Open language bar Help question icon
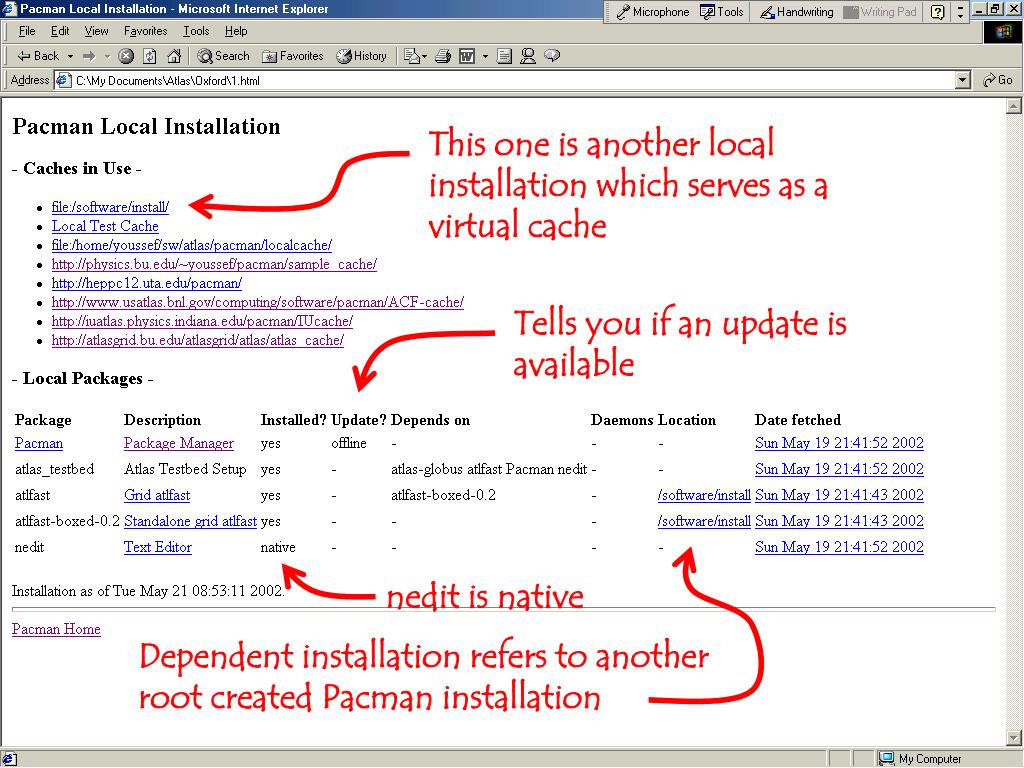 pyautogui.click(x=937, y=12)
